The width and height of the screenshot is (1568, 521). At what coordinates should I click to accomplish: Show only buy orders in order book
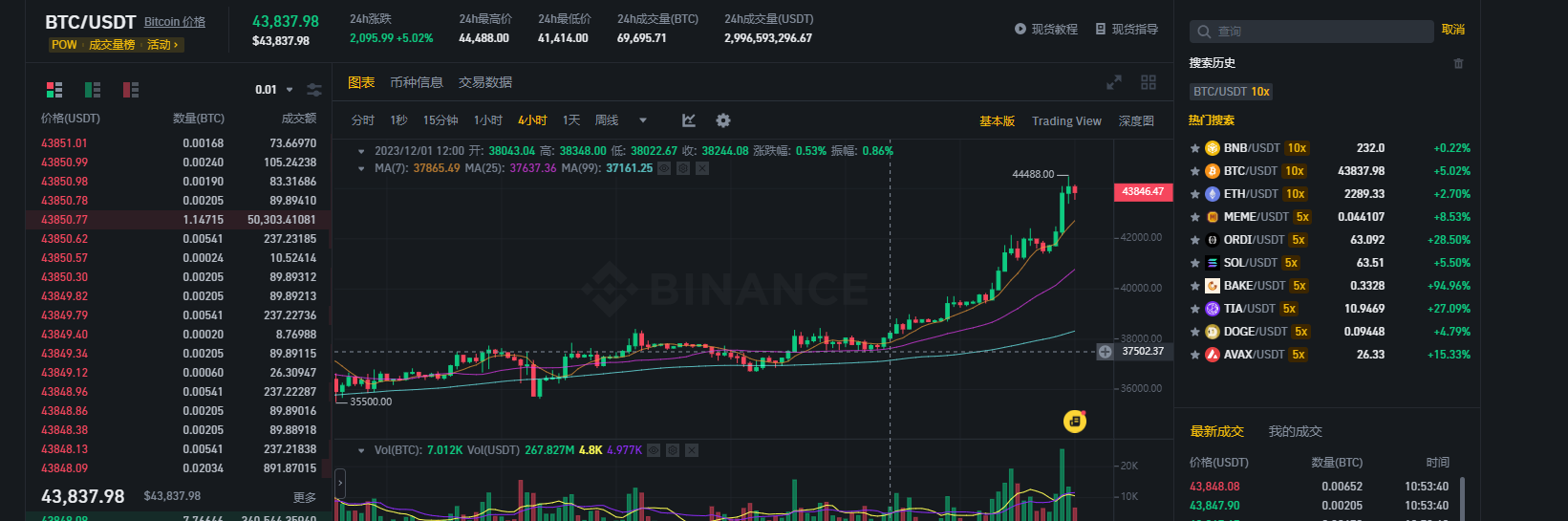click(93, 90)
